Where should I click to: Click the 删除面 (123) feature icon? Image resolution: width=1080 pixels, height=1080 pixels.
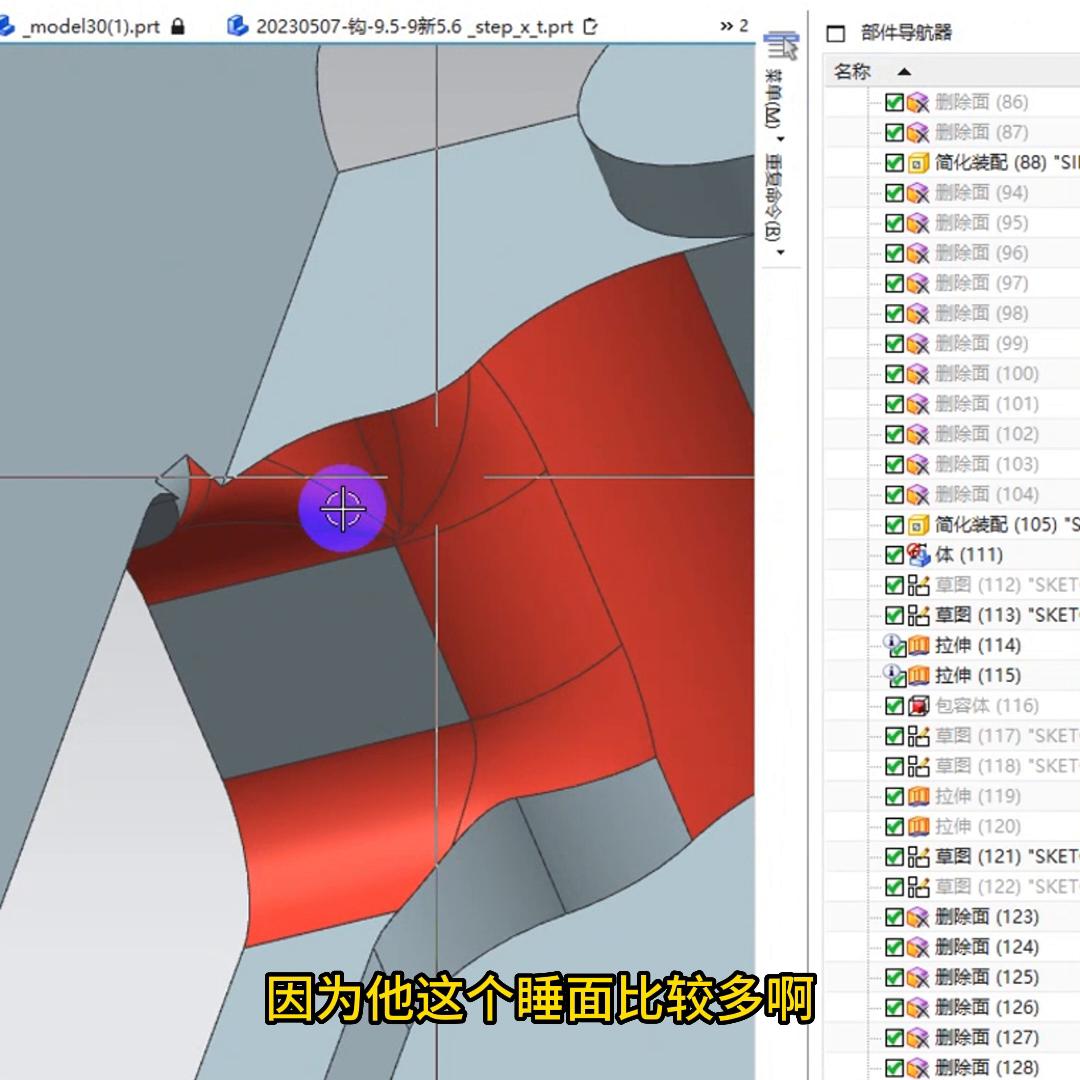(x=918, y=917)
